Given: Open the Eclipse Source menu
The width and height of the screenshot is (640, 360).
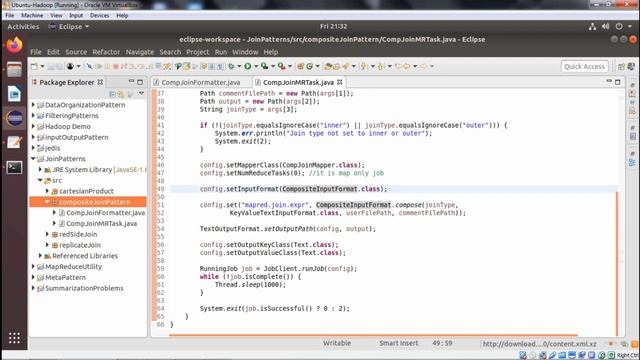Looking at the screenshot, I should pos(76,52).
